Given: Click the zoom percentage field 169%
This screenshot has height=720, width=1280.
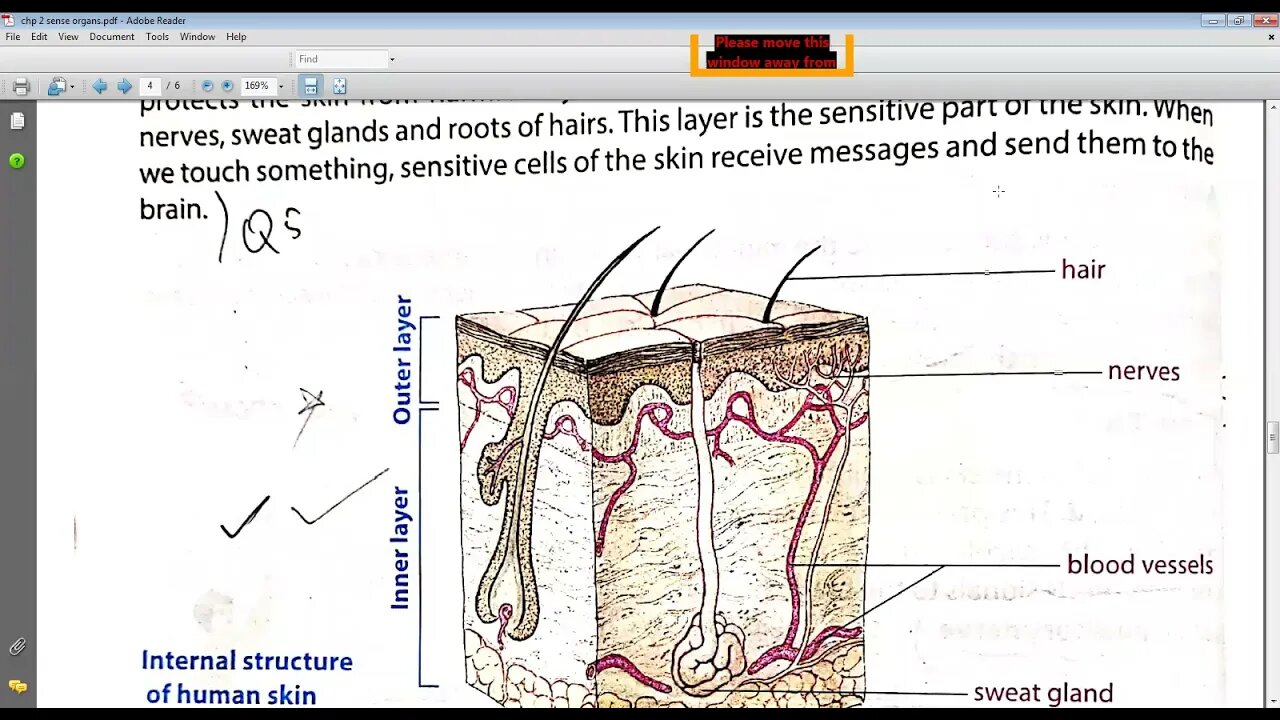Looking at the screenshot, I should (257, 86).
